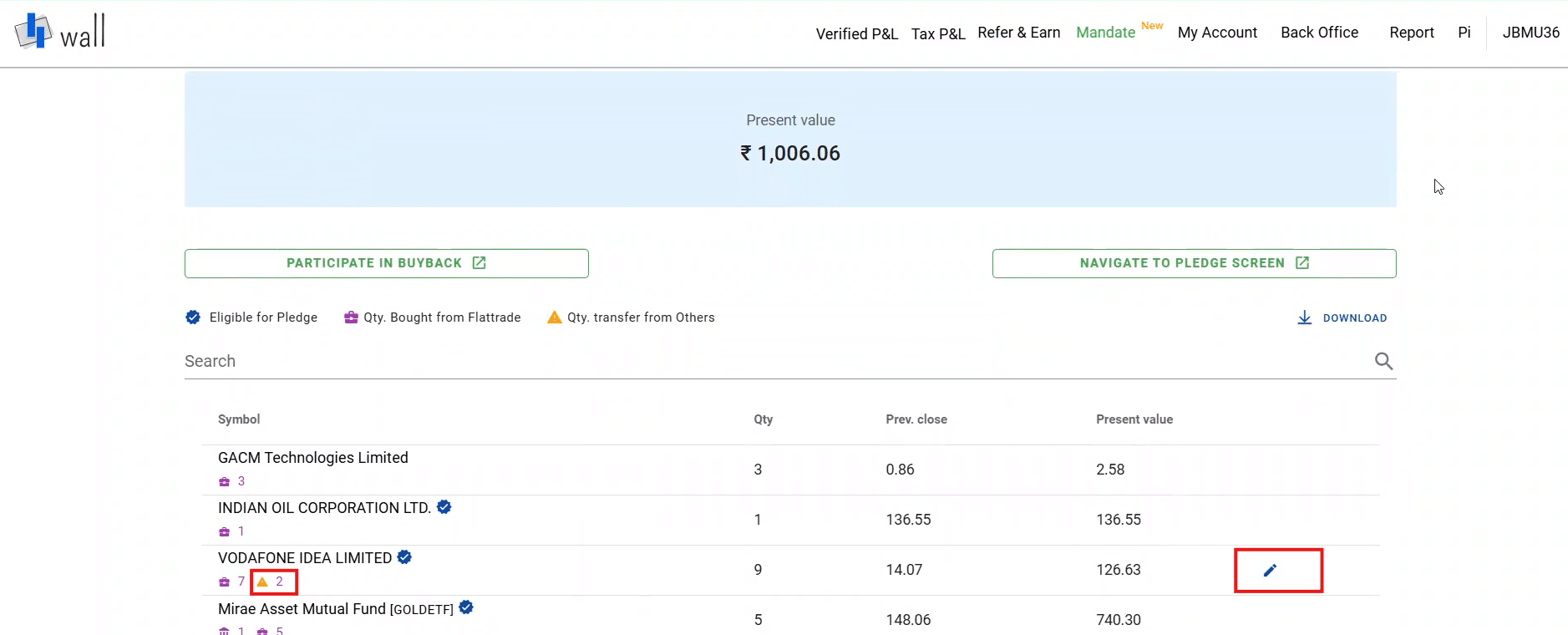Click the magnifier icon in the search bar
1568x635 pixels.
click(1383, 361)
